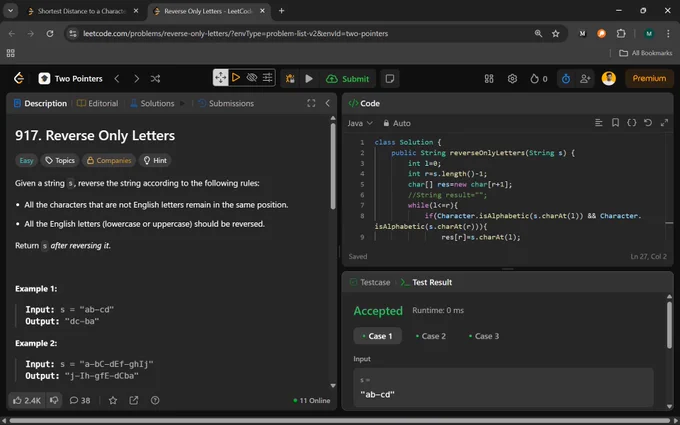Switch to the Solutions tab
The image size is (680, 425).
tap(152, 103)
